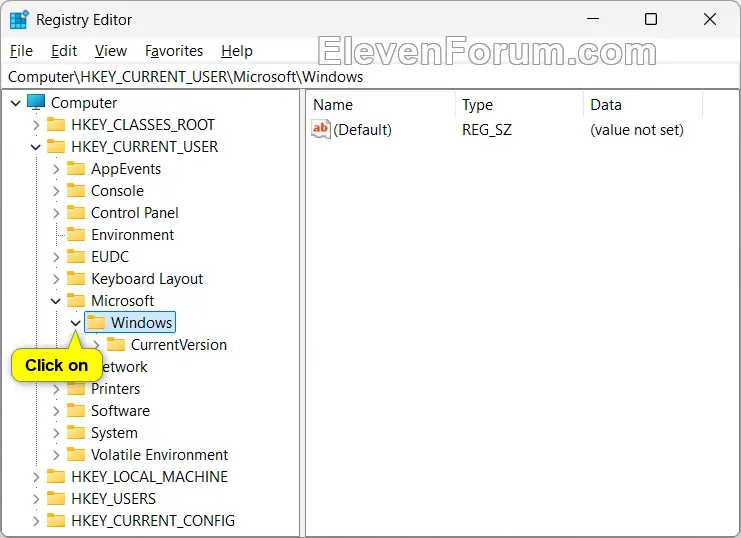
Task: Click the Software folder icon
Action: coord(76,410)
